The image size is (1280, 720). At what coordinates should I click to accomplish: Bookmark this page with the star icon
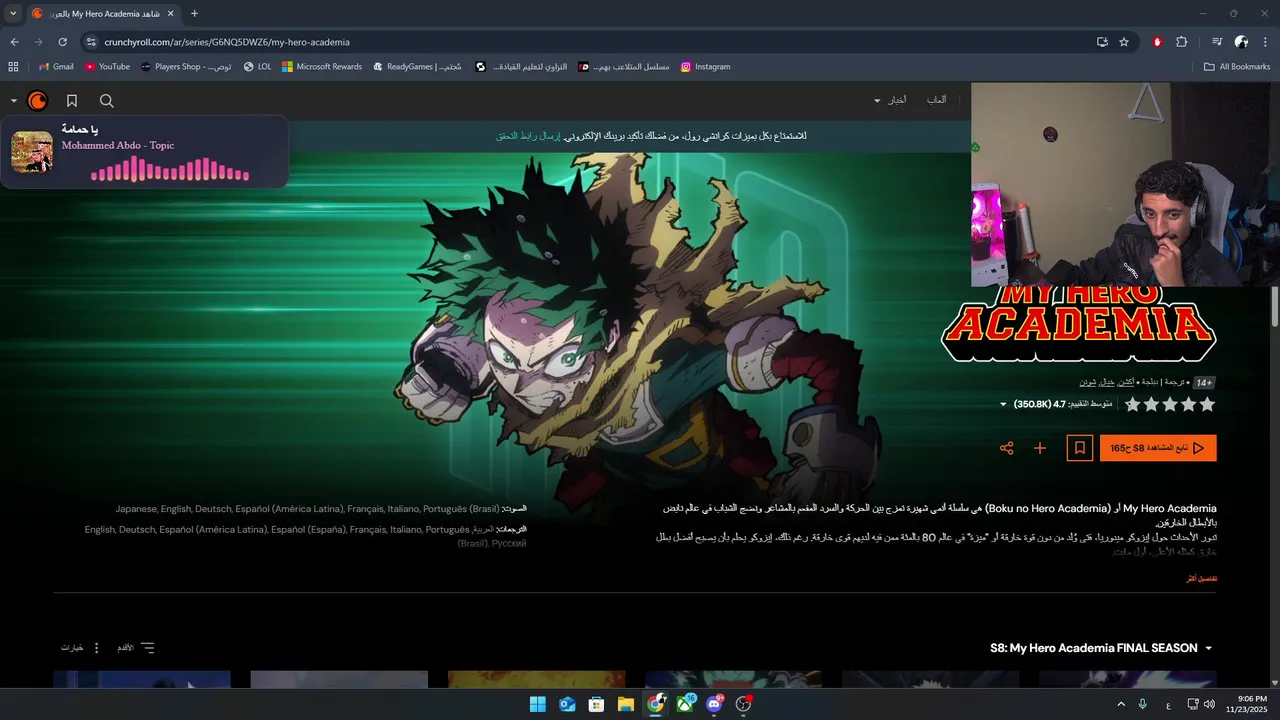[1124, 42]
